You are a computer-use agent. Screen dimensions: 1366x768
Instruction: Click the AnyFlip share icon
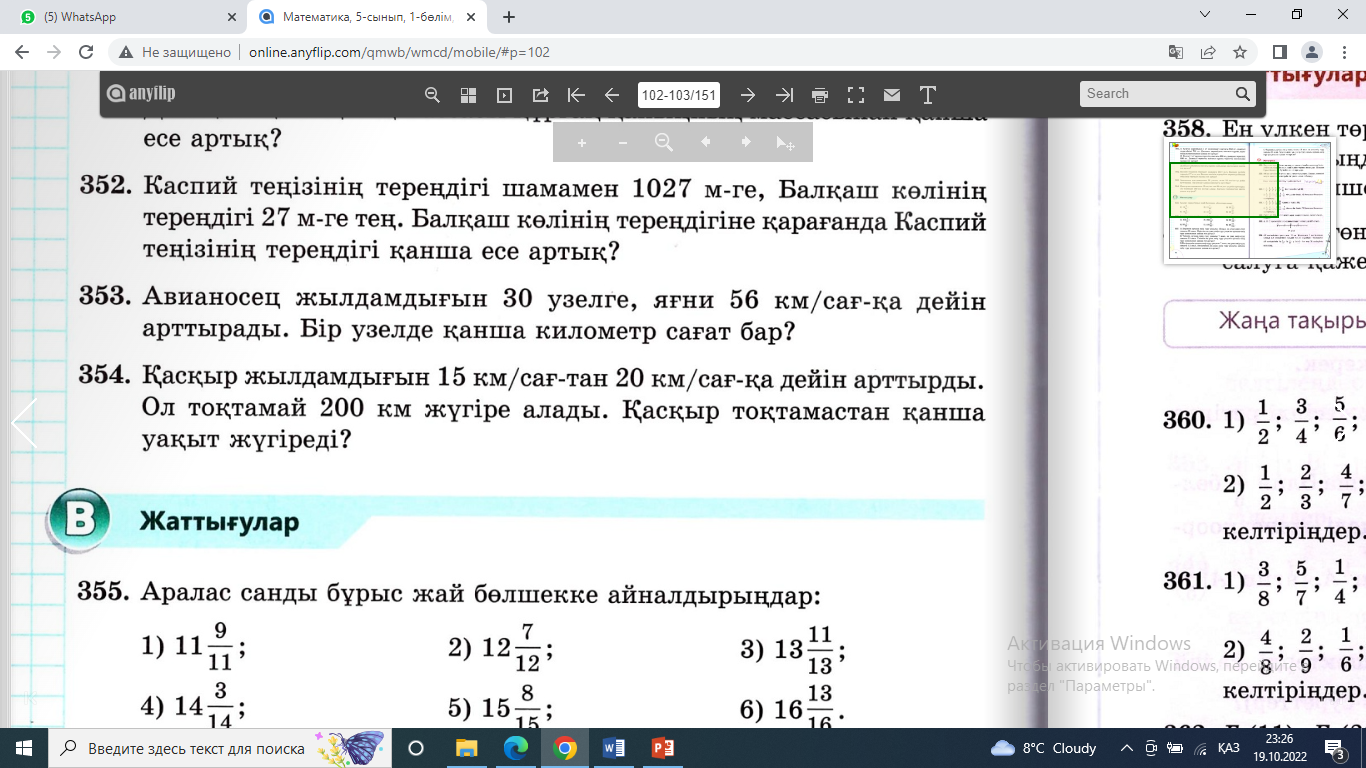[x=540, y=95]
